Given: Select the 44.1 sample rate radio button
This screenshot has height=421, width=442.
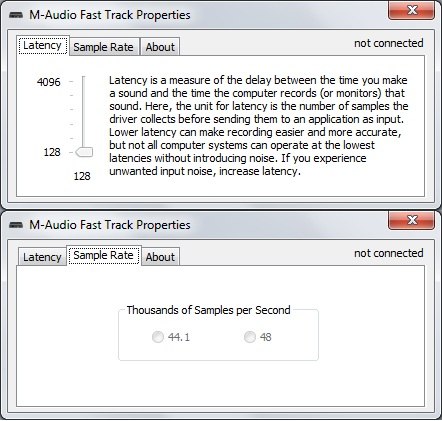Looking at the screenshot, I should click(x=158, y=337).
